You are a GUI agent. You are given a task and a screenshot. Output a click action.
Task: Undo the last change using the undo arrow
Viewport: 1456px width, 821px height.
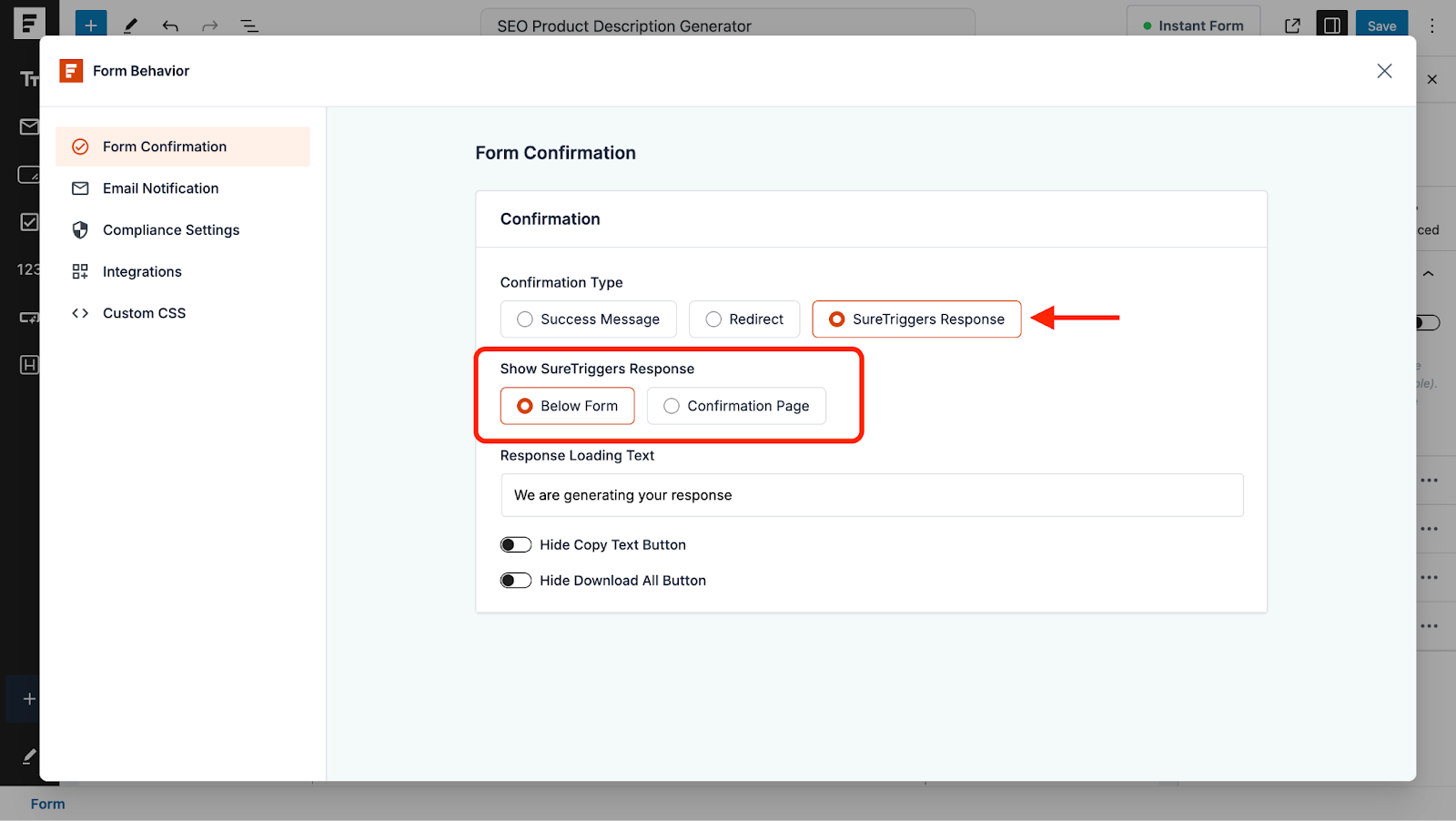170,25
